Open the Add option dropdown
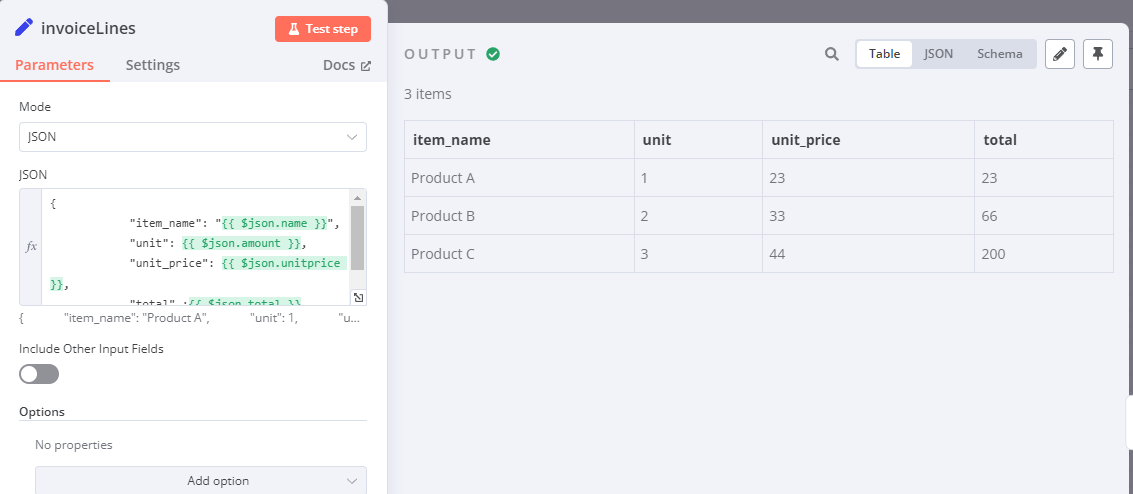 [201, 480]
